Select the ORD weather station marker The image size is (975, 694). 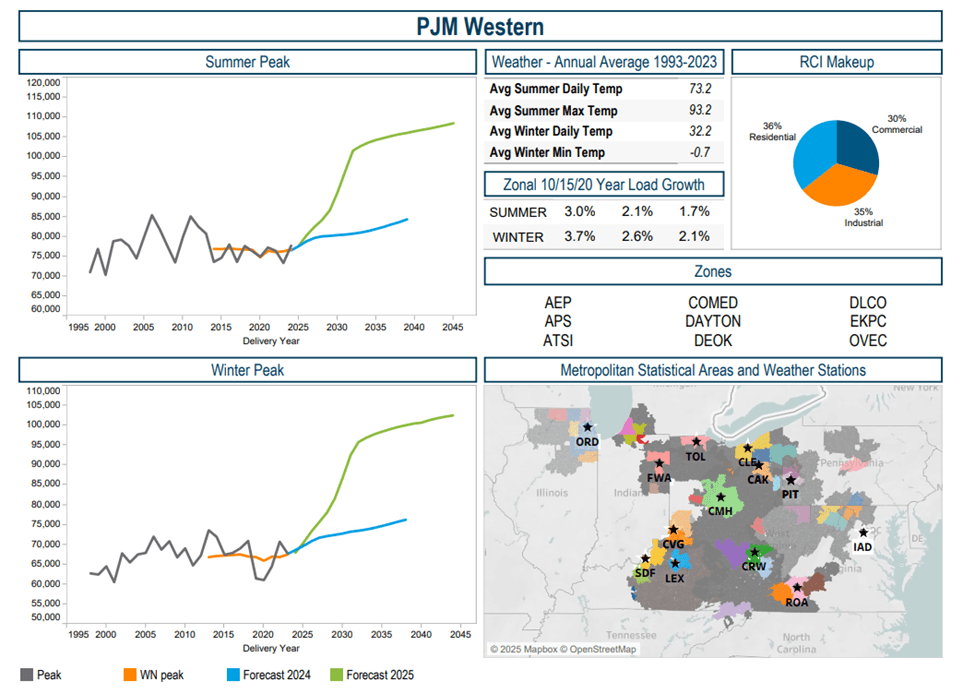(588, 426)
